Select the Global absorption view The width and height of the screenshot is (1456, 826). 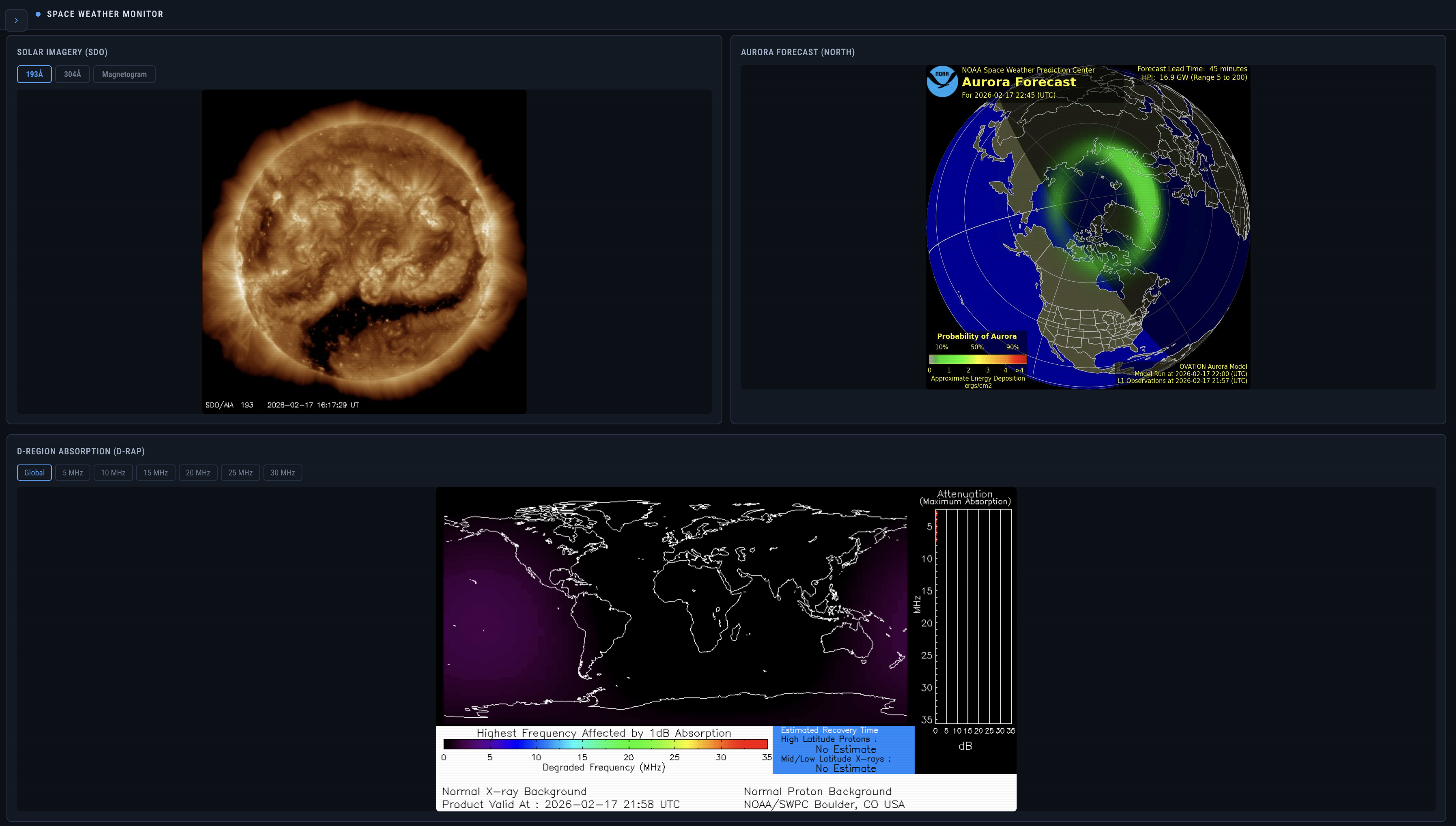click(x=34, y=472)
